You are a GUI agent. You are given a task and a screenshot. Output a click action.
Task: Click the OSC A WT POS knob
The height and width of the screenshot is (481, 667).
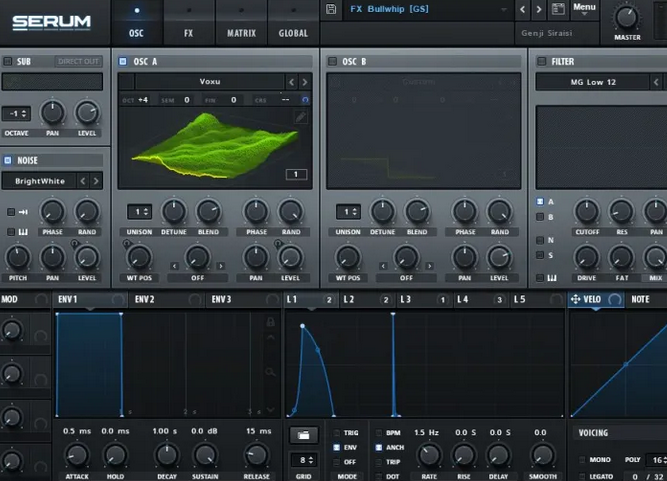pyautogui.click(x=140, y=258)
